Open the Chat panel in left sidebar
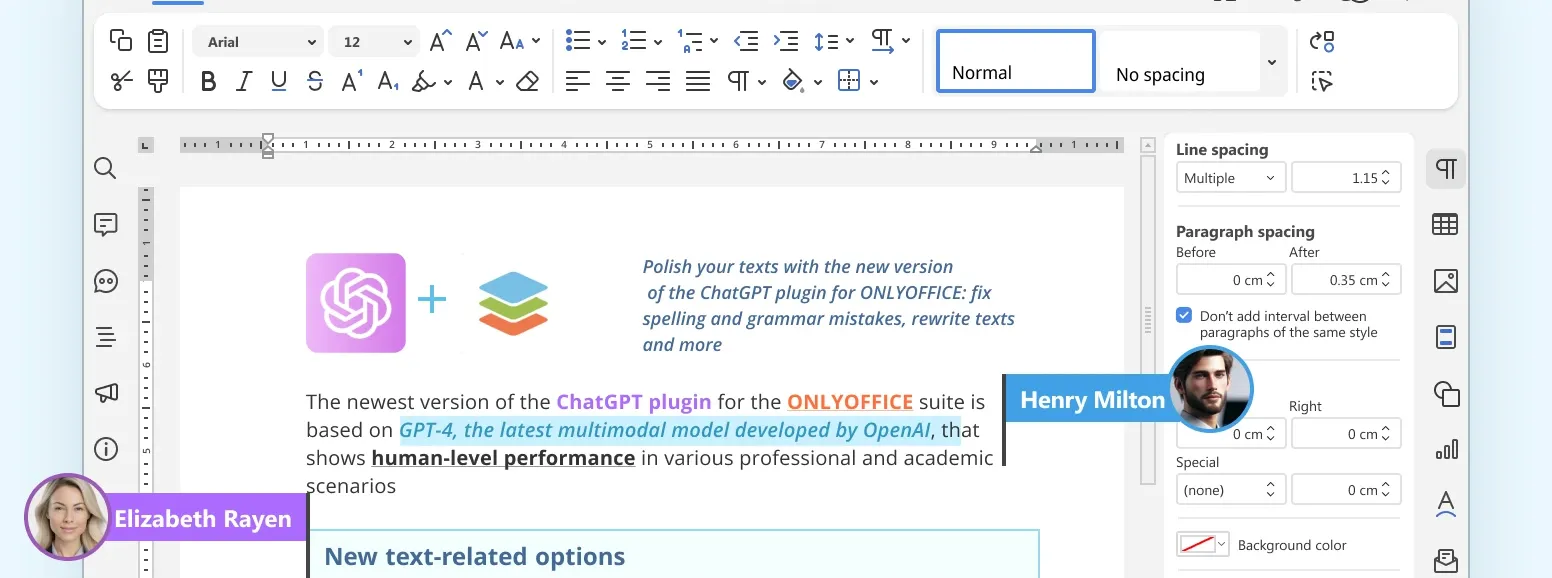Viewport: 1552px width, 578px height. (x=105, y=281)
